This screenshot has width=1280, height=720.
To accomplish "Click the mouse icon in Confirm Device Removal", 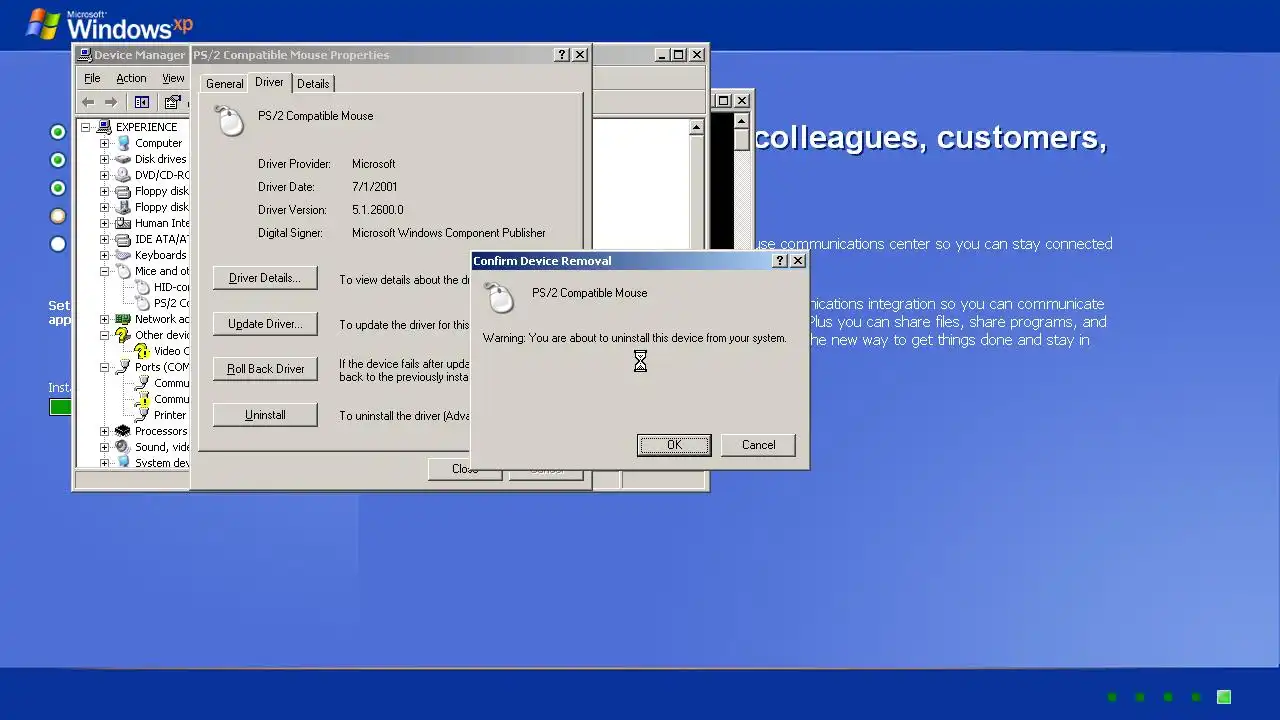I will click(x=499, y=298).
